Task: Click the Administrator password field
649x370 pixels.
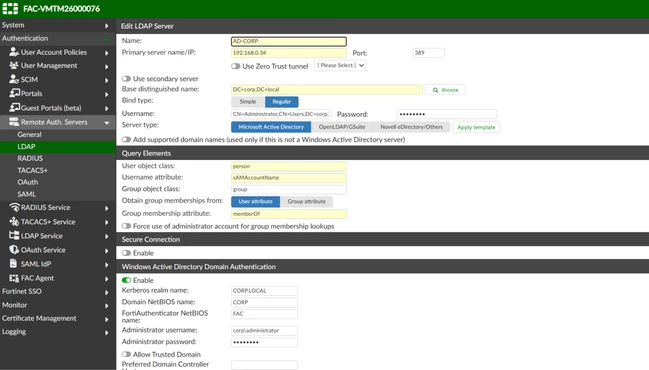Action: [x=264, y=342]
